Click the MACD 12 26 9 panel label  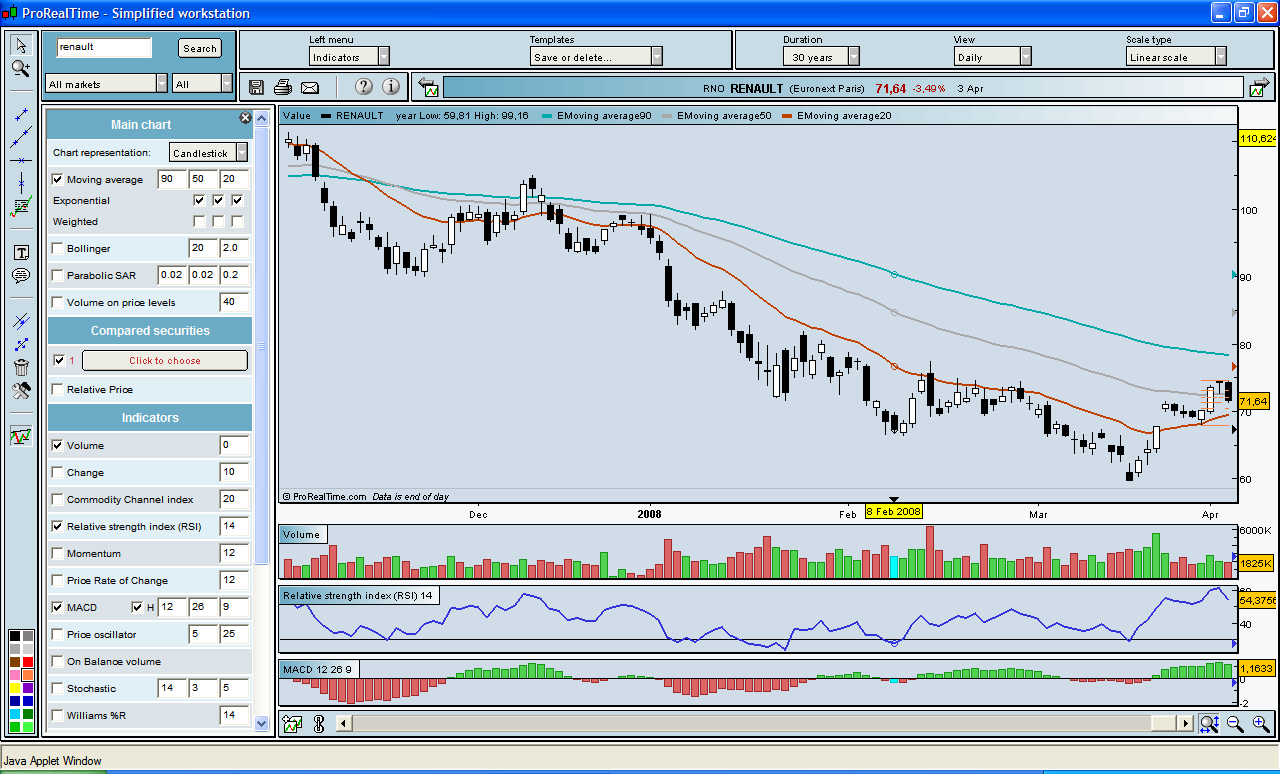coord(317,669)
